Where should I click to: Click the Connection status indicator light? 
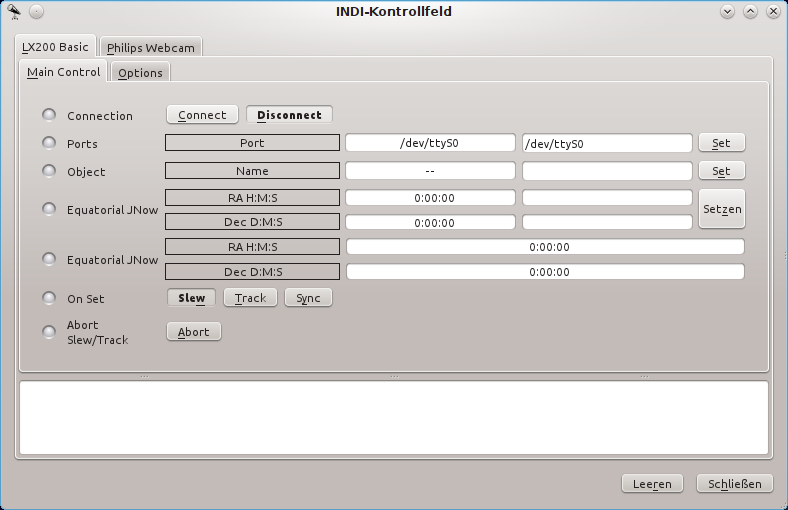tap(48, 115)
